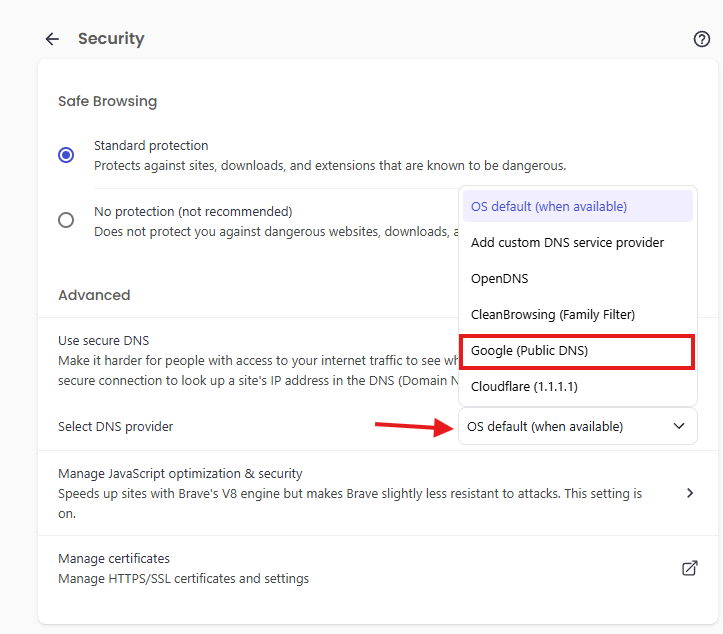The width and height of the screenshot is (723, 634).
Task: Select the No protection radio button
Action: pyautogui.click(x=66, y=220)
